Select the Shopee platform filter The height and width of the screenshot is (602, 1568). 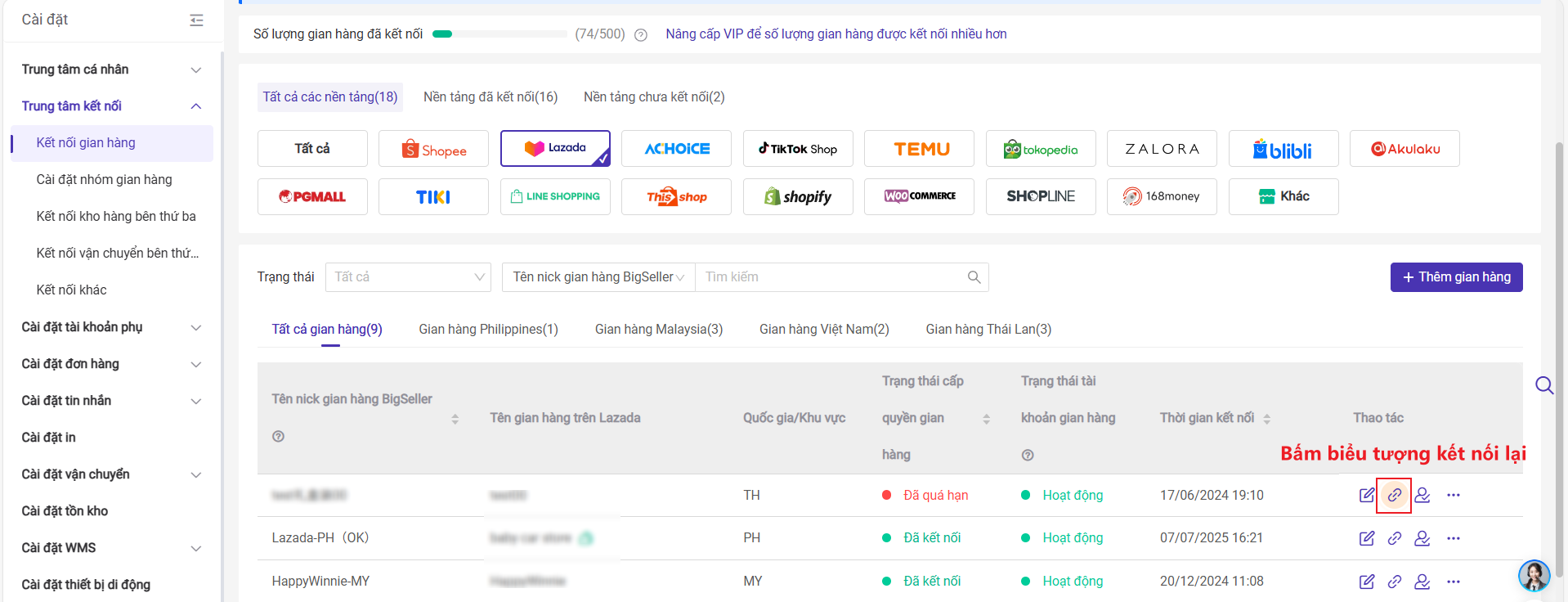433,149
